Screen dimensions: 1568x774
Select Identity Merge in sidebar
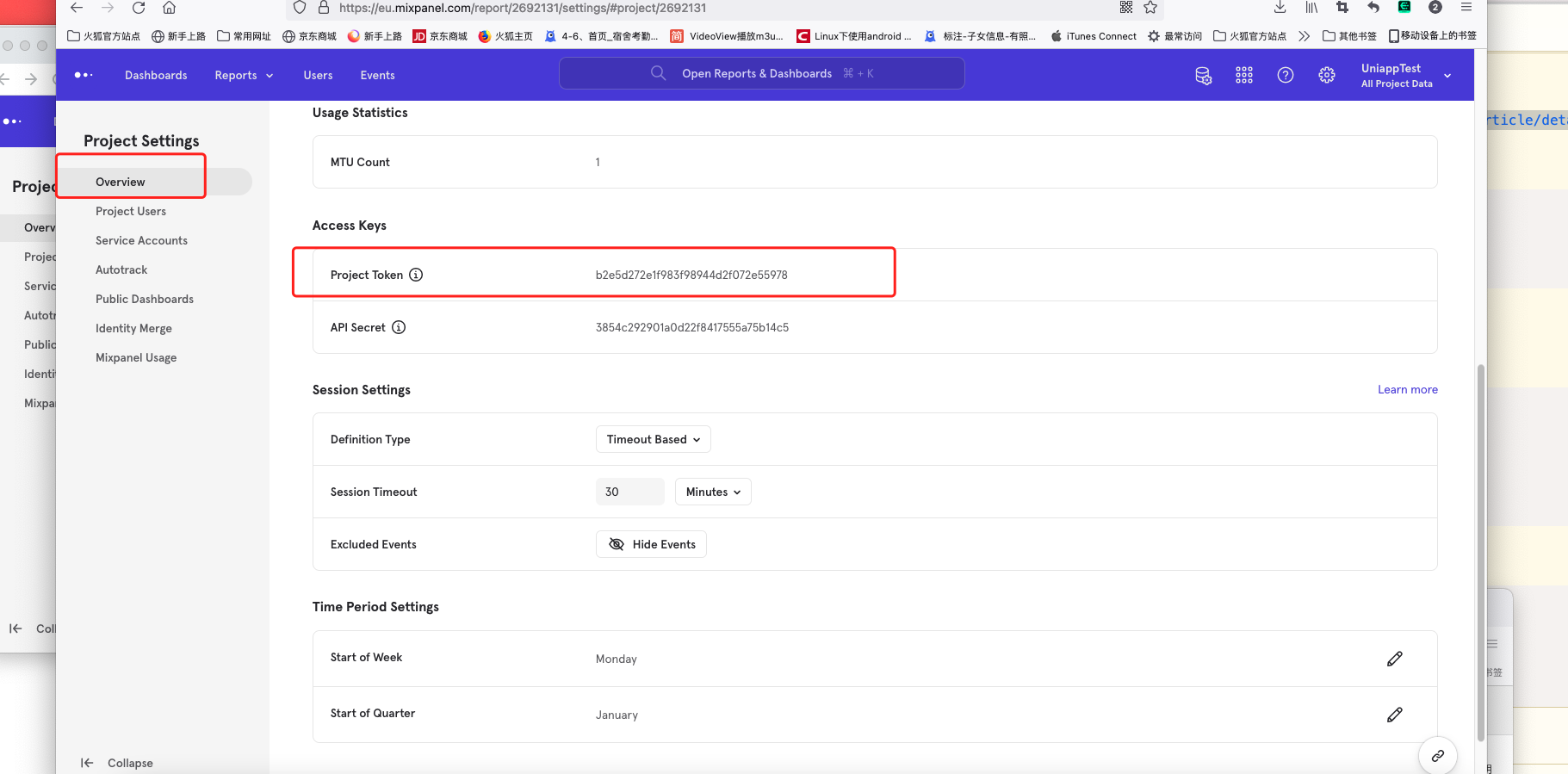point(133,328)
